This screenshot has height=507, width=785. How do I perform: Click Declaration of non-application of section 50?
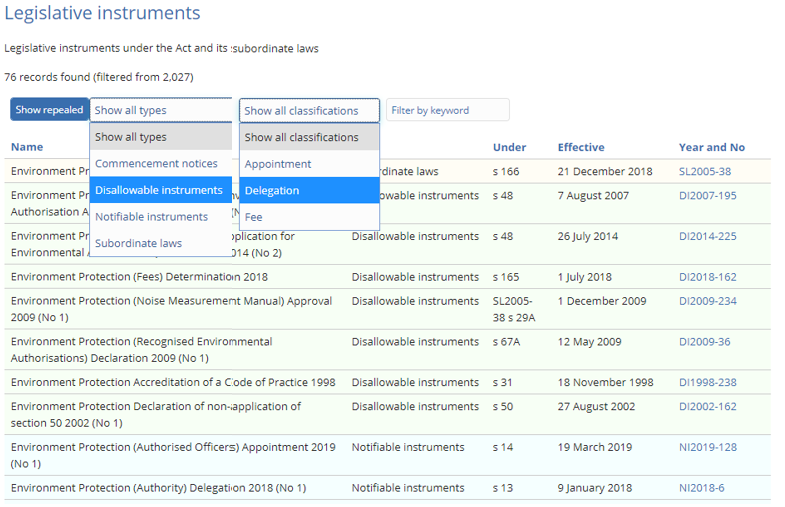(x=156, y=414)
